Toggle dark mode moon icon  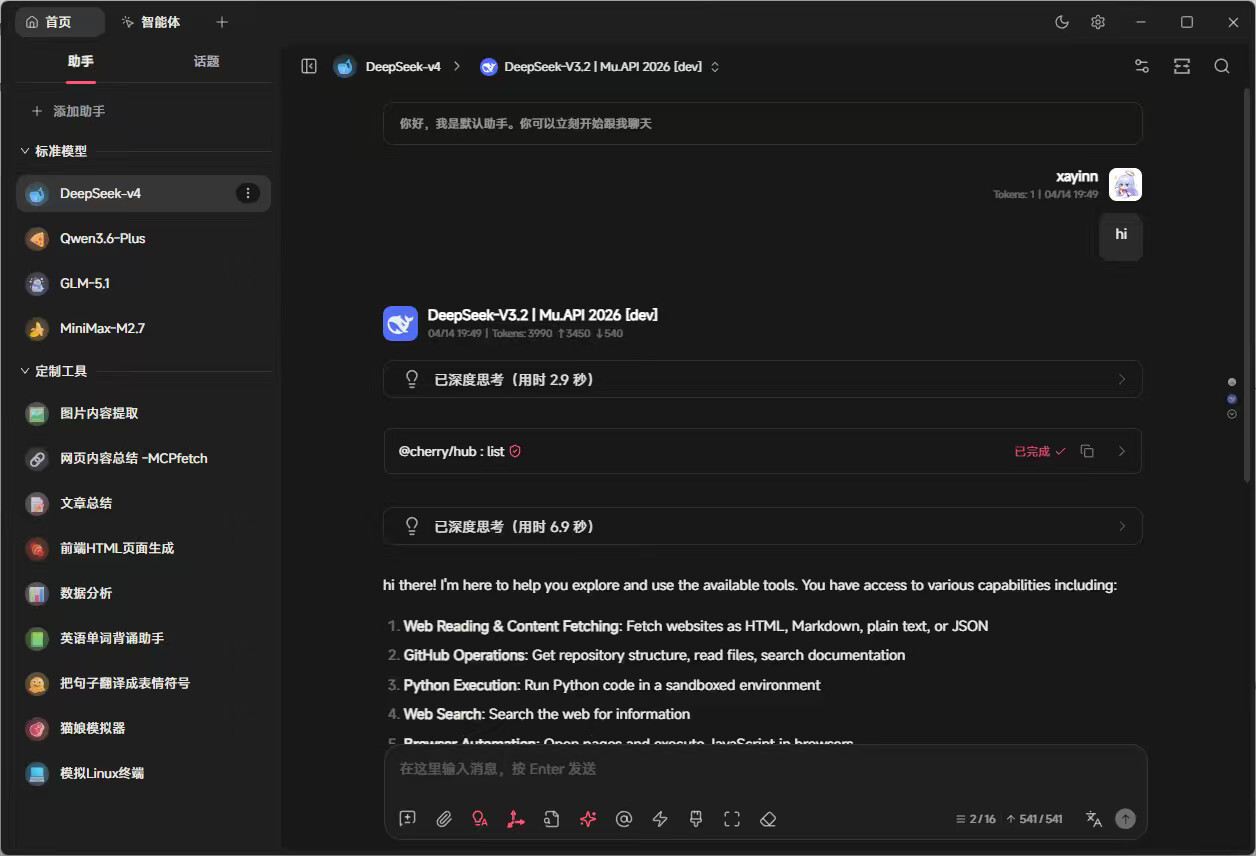tap(1062, 22)
